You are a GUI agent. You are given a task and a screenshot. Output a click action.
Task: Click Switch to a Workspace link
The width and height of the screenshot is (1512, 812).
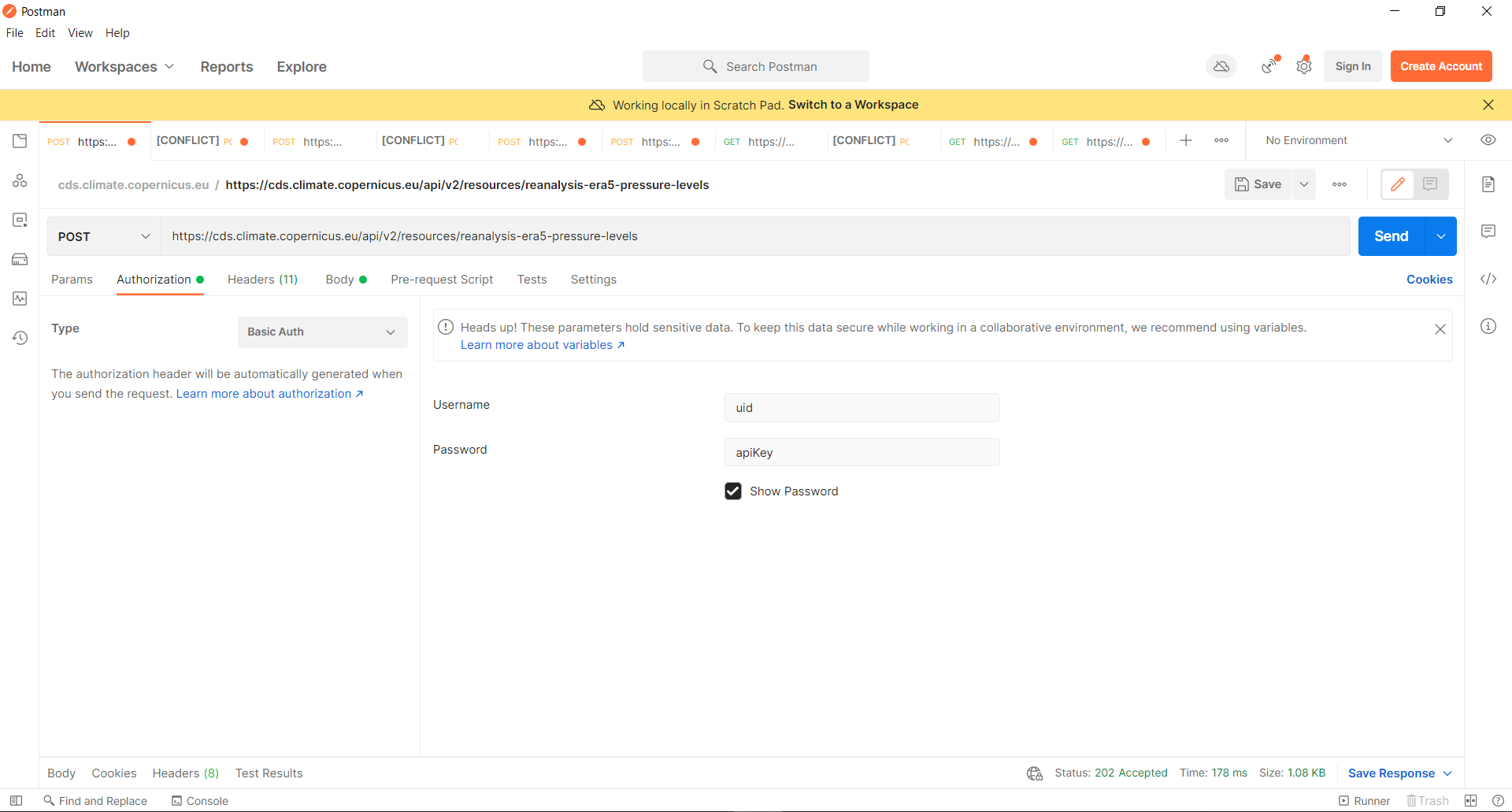pos(854,105)
